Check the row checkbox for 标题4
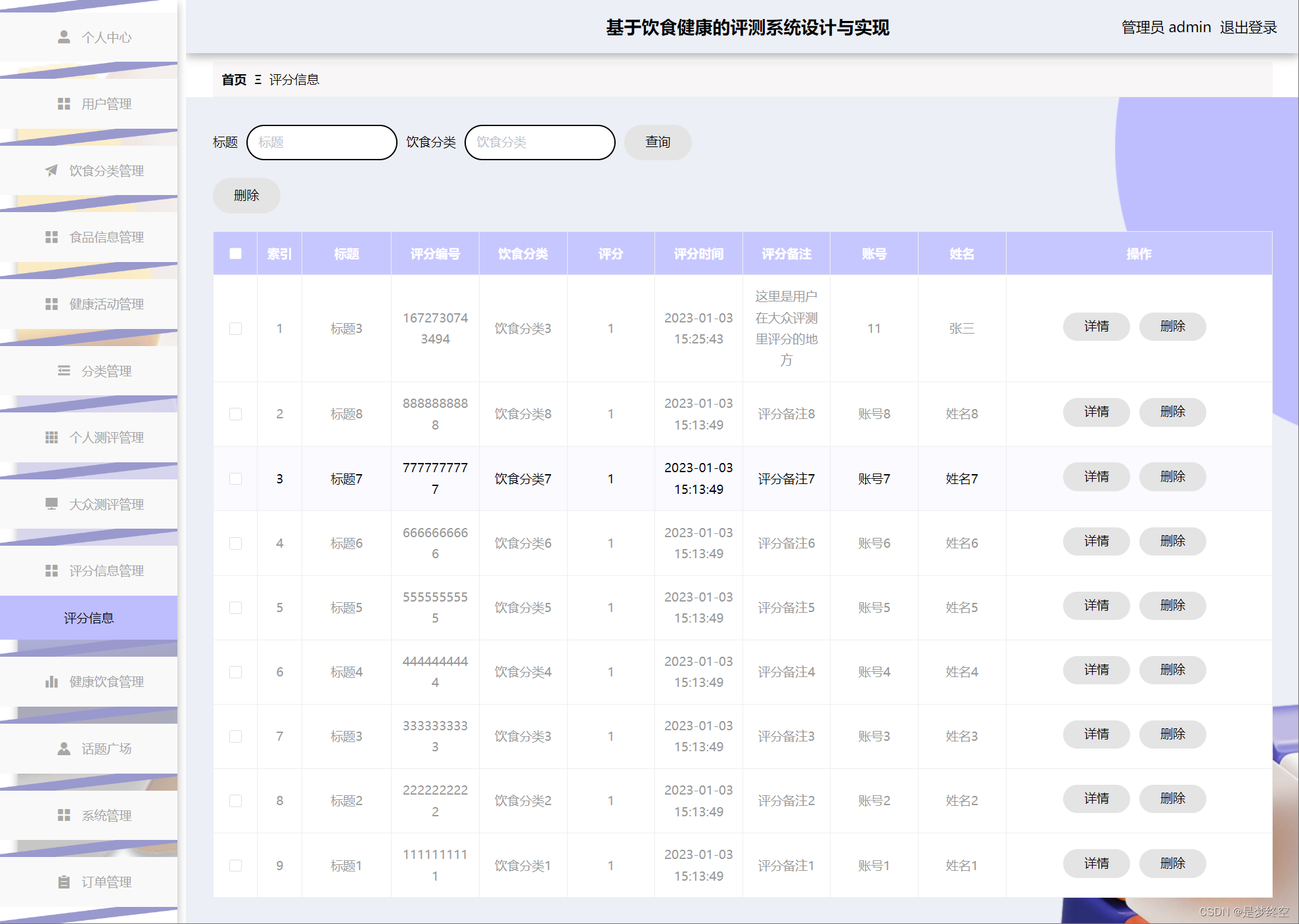1299x924 pixels. pos(235,672)
